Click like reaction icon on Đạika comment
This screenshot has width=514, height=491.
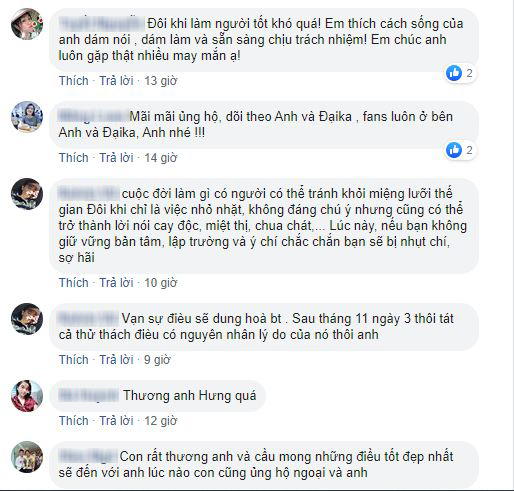click(x=454, y=150)
